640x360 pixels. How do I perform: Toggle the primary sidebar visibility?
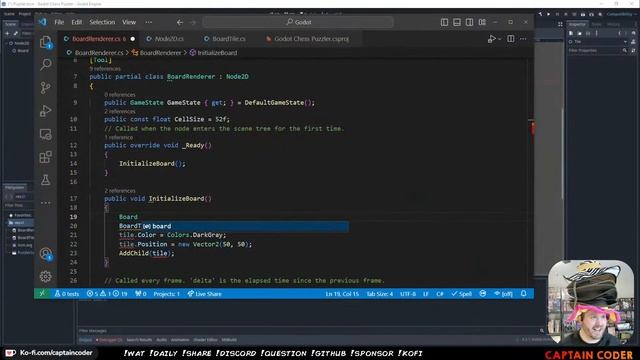pos(444,22)
